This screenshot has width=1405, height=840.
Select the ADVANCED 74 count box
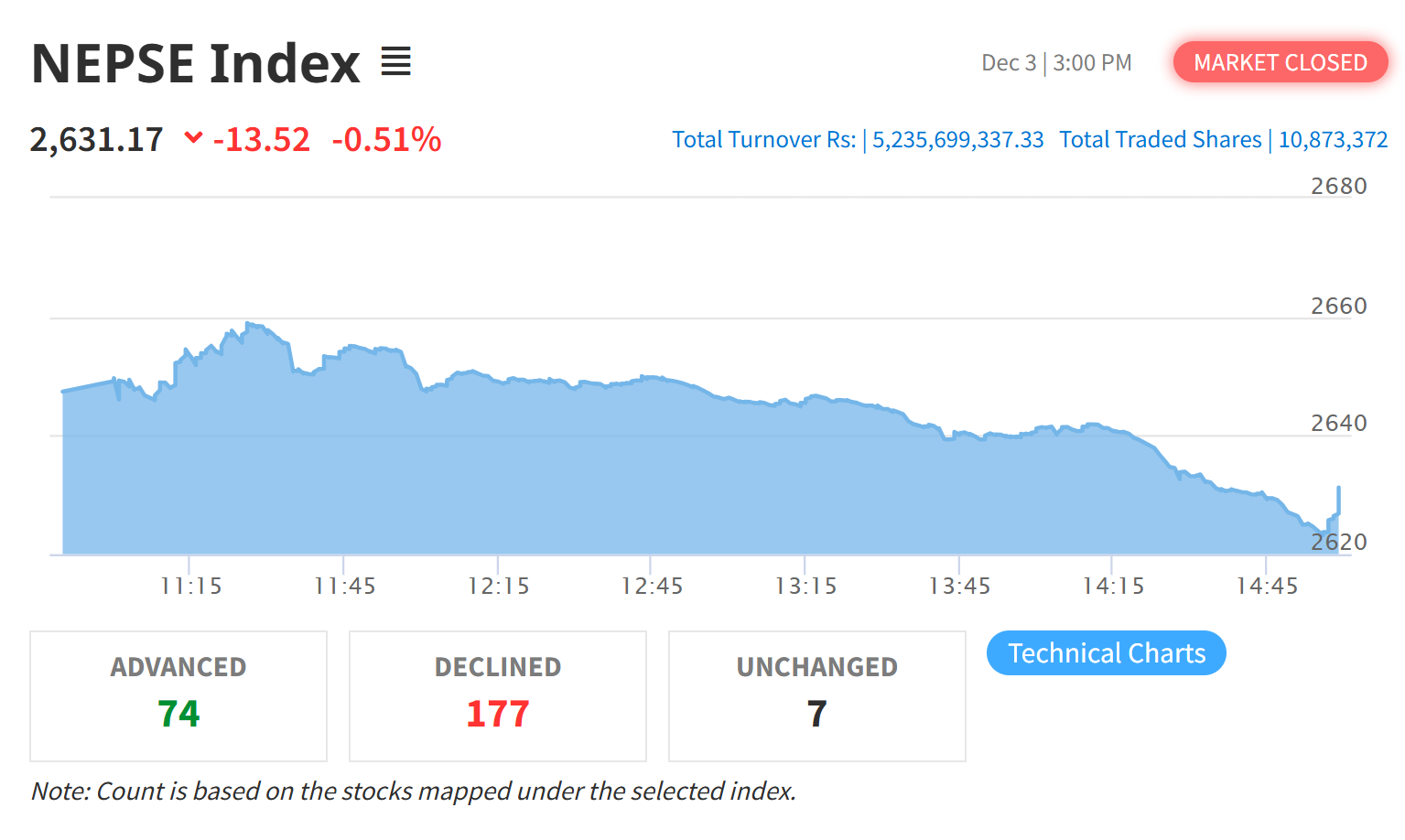[x=178, y=695]
